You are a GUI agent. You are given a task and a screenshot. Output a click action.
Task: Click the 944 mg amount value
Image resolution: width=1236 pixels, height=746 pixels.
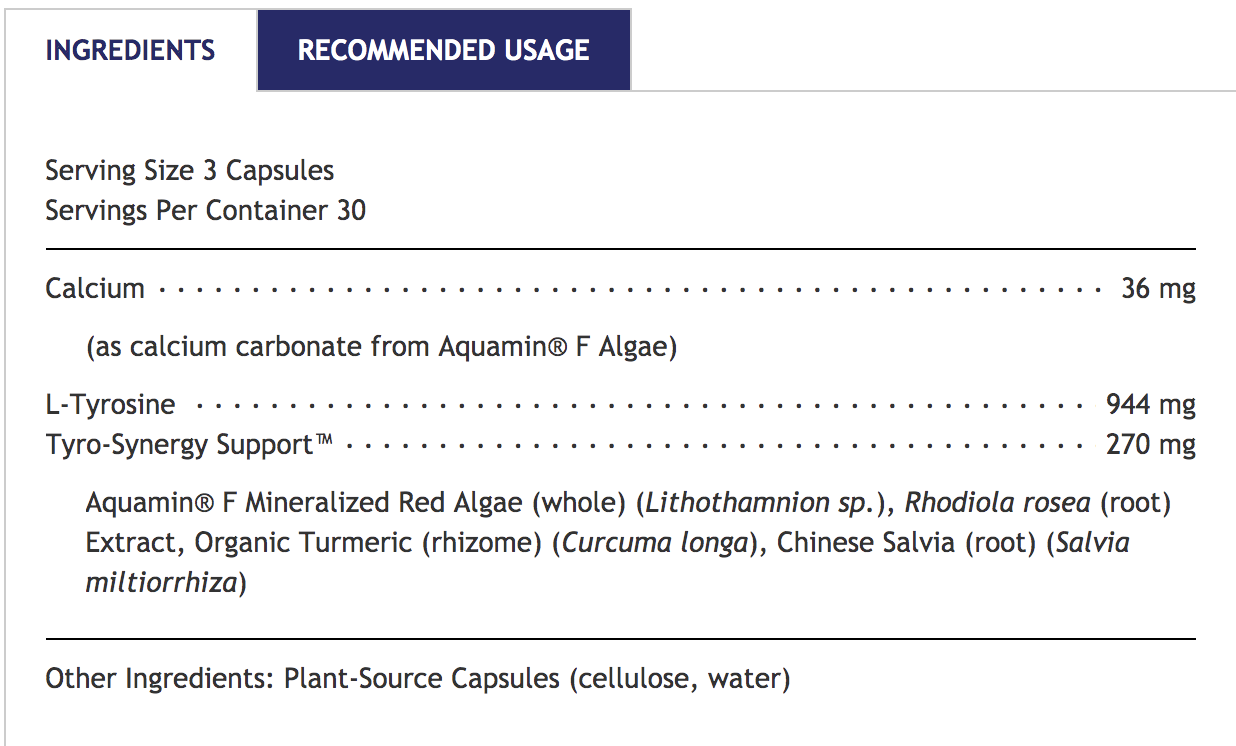pos(1150,405)
